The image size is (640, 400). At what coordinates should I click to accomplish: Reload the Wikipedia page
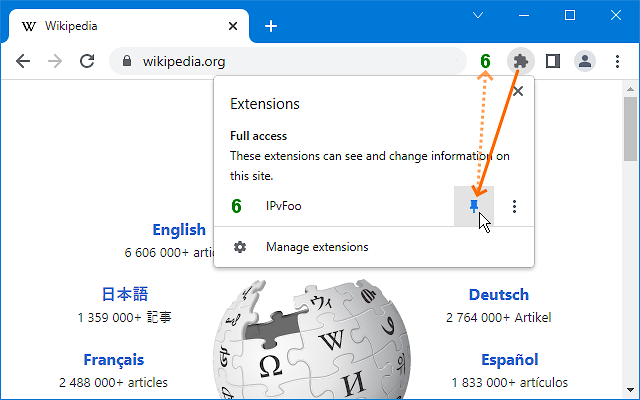point(87,61)
